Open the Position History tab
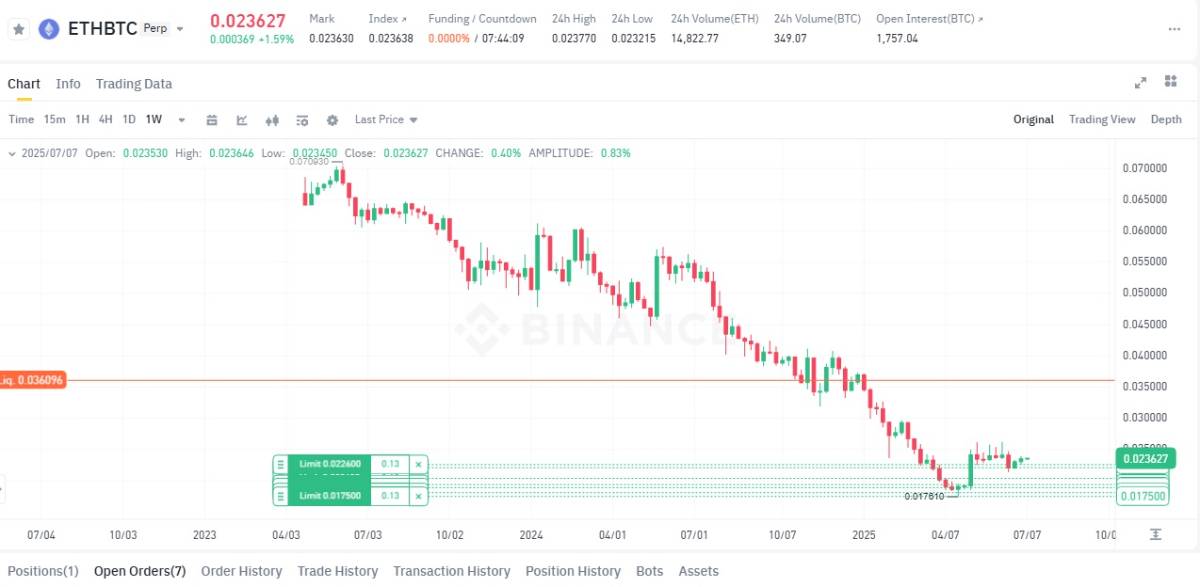Viewport: 1200px width, 587px height. click(x=573, y=571)
